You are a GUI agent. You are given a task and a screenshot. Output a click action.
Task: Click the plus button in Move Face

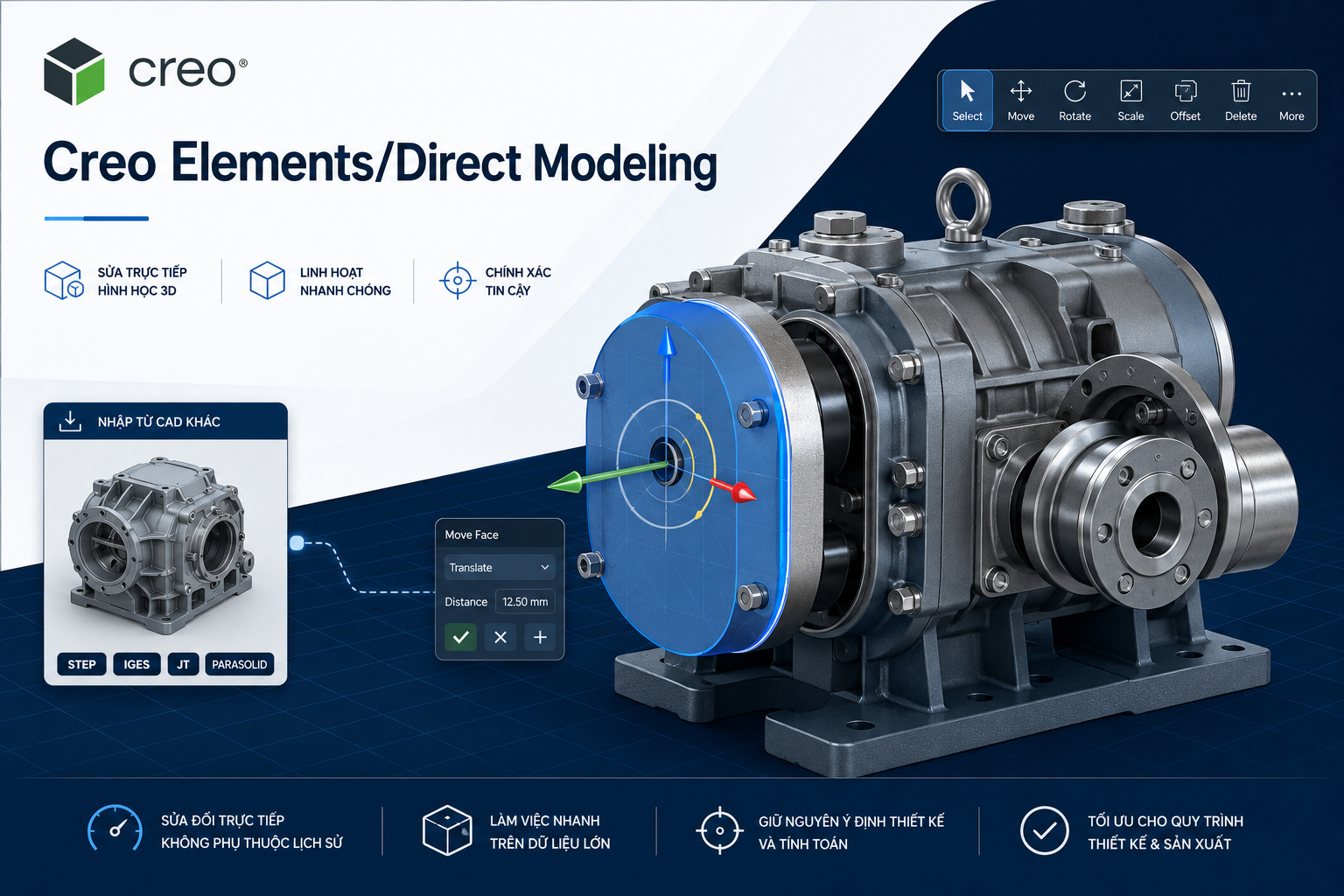click(540, 637)
